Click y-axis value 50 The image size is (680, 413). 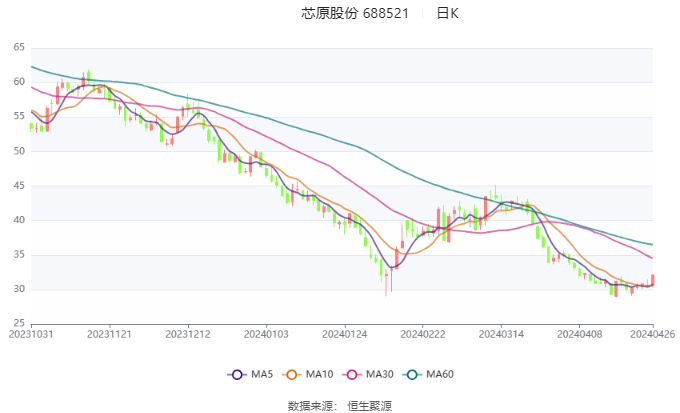tap(19, 151)
